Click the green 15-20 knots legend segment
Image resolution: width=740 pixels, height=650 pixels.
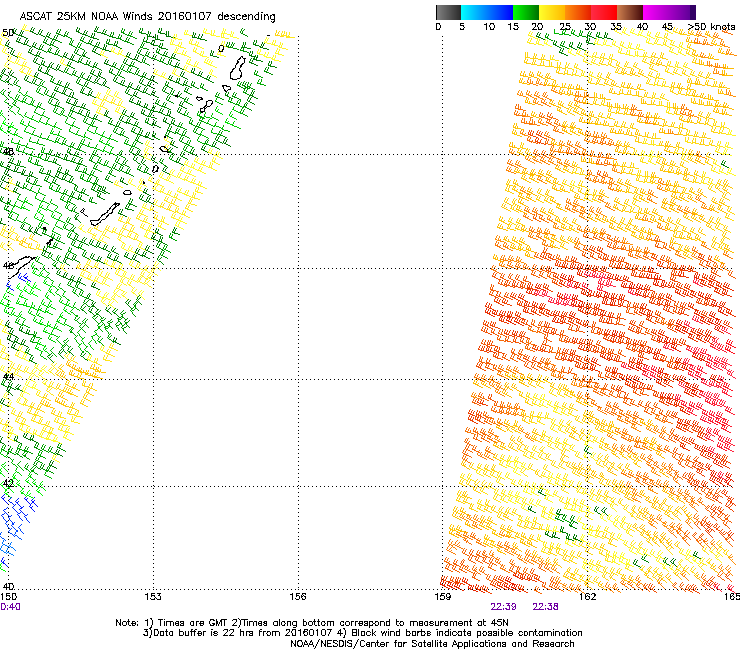526,12
